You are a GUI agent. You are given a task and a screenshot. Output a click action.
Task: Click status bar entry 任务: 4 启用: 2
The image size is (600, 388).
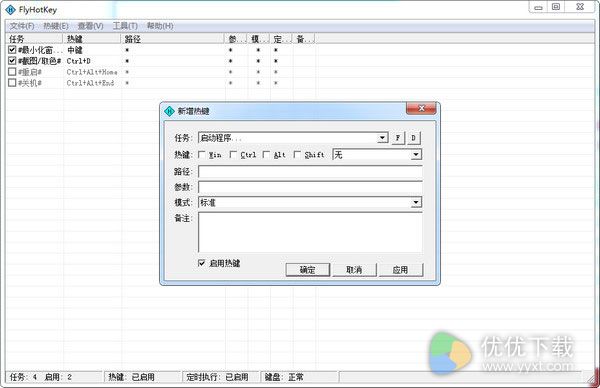[x=54, y=377]
